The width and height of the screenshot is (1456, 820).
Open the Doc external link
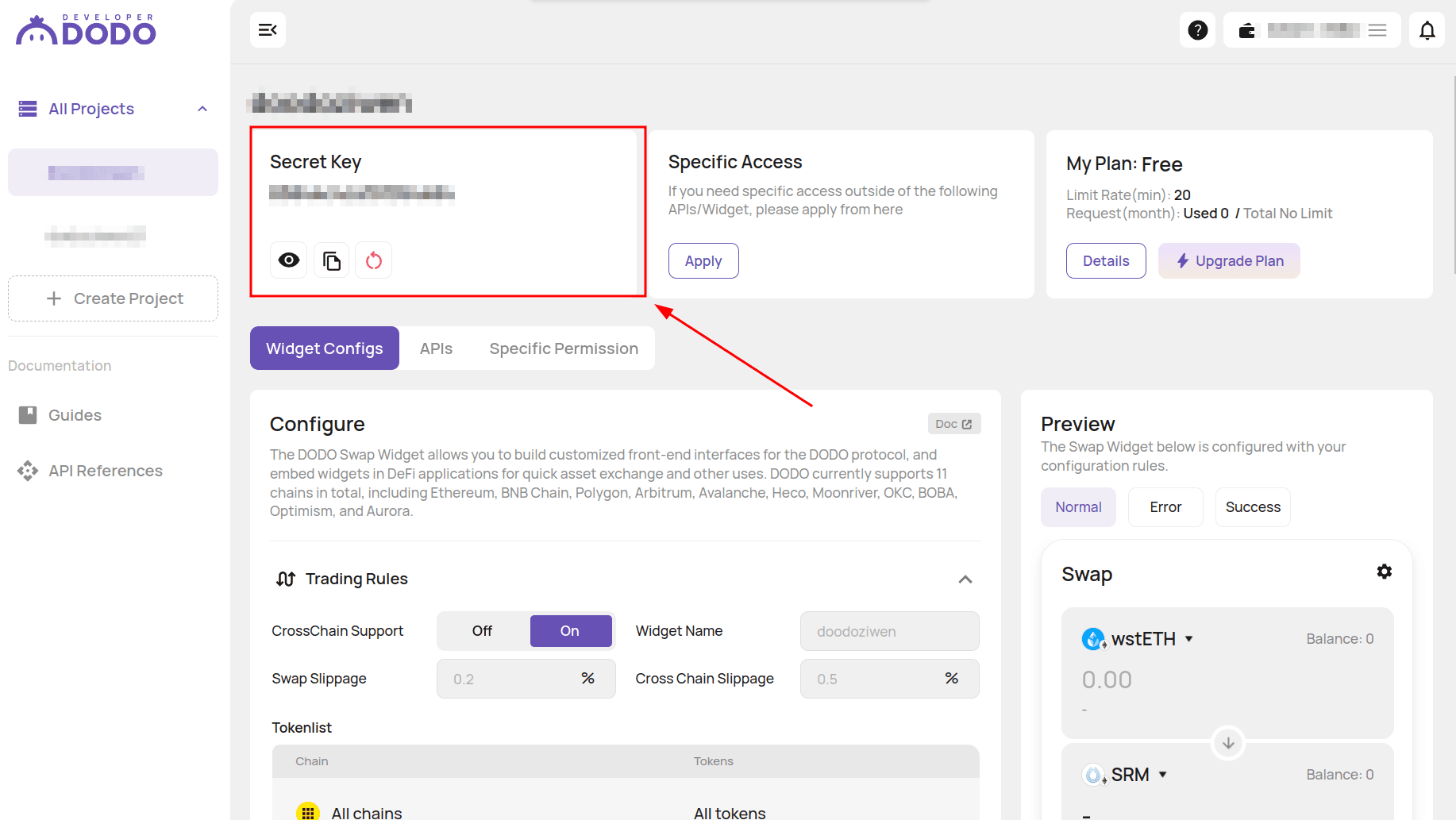(954, 424)
